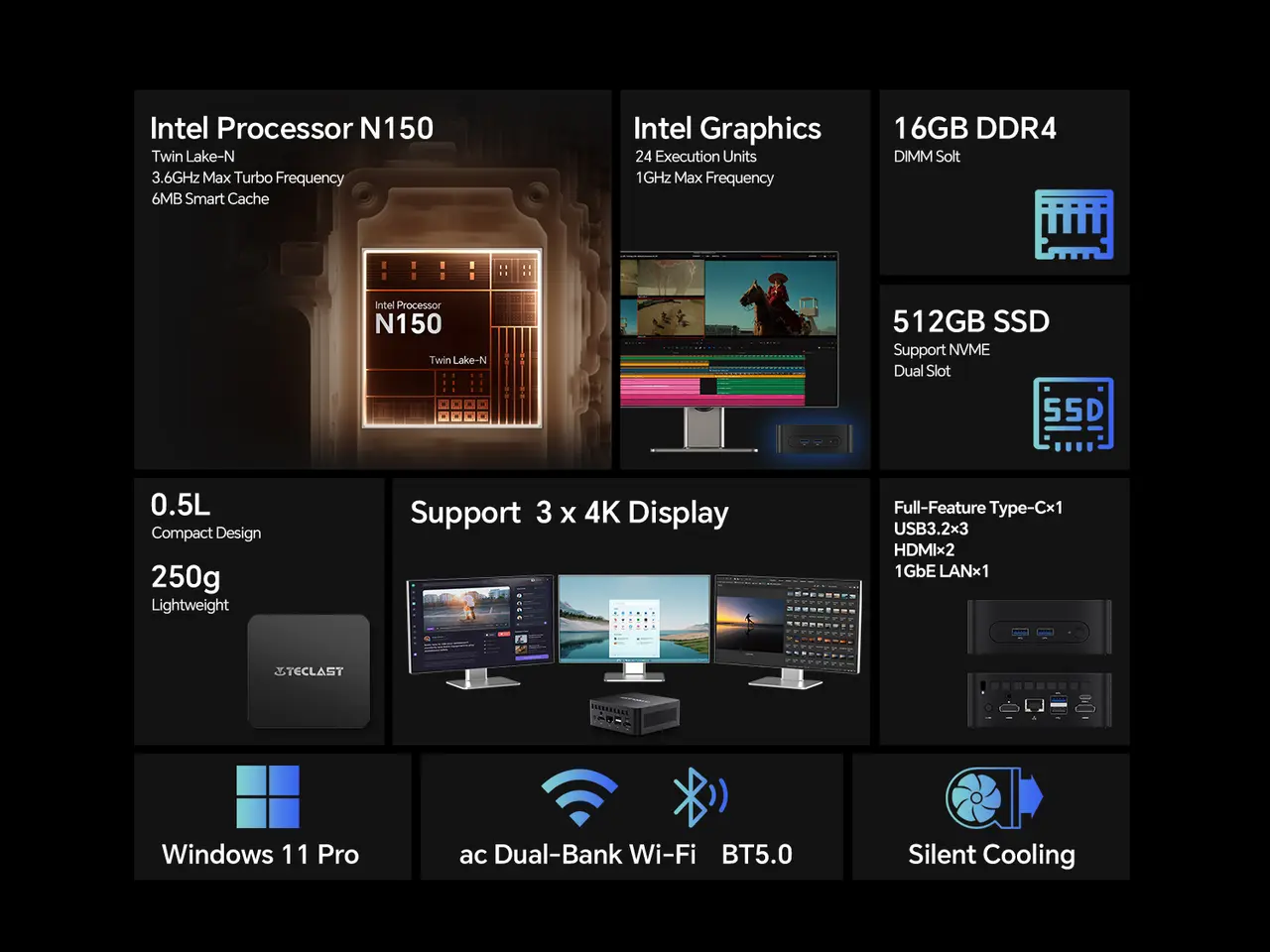Click 'Compact Design' text

point(206,534)
